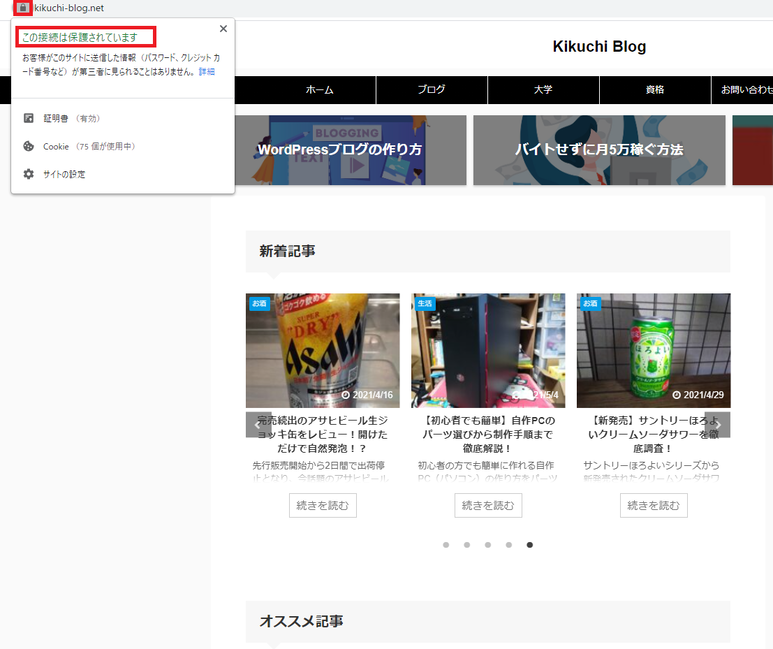Select third carousel pagination dot

[488, 545]
